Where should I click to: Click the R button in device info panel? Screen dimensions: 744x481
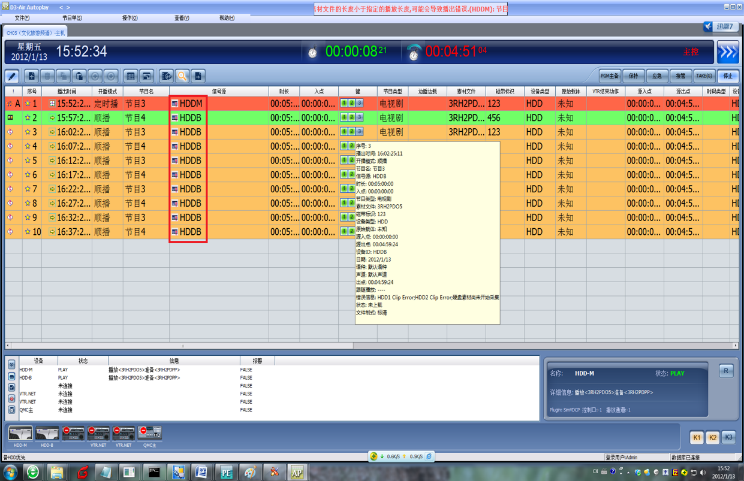point(725,370)
